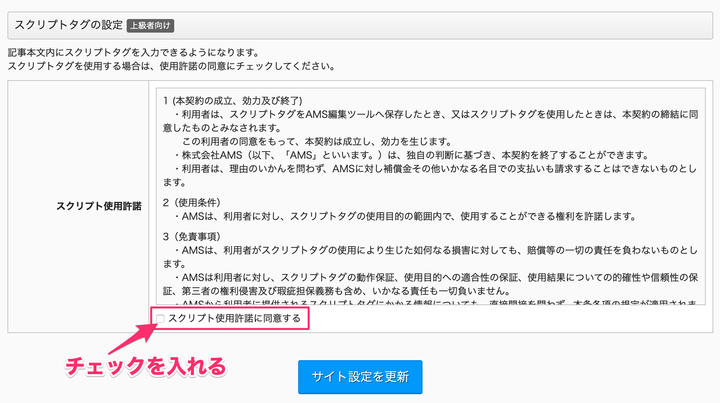Click the スクリプトタグの設定 section header

point(360,25)
